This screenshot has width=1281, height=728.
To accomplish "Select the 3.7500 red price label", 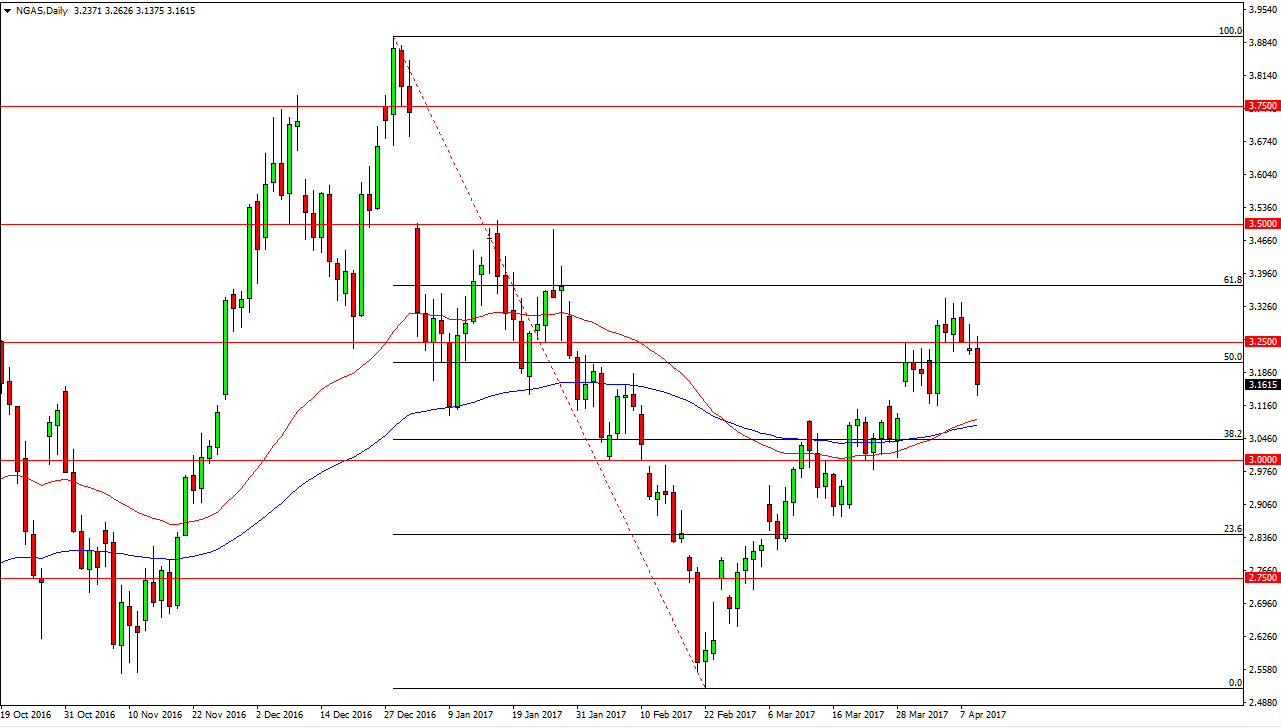I will point(1261,106).
